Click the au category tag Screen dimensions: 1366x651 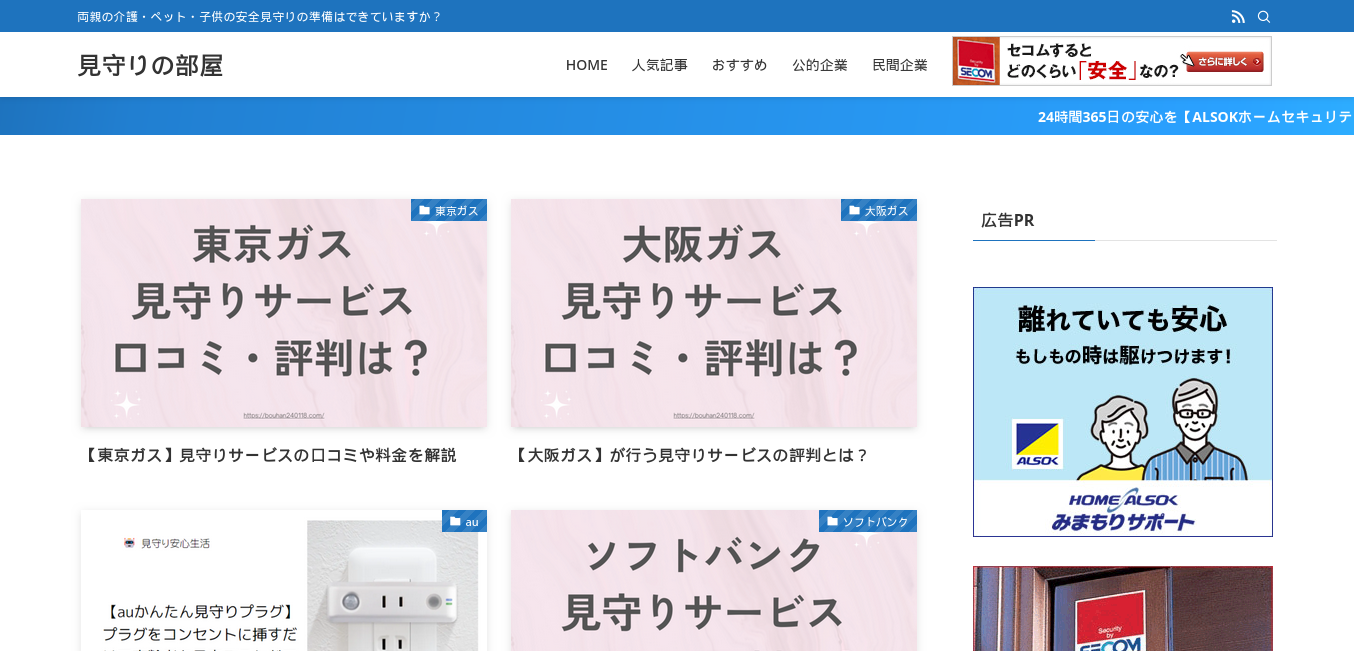[464, 521]
